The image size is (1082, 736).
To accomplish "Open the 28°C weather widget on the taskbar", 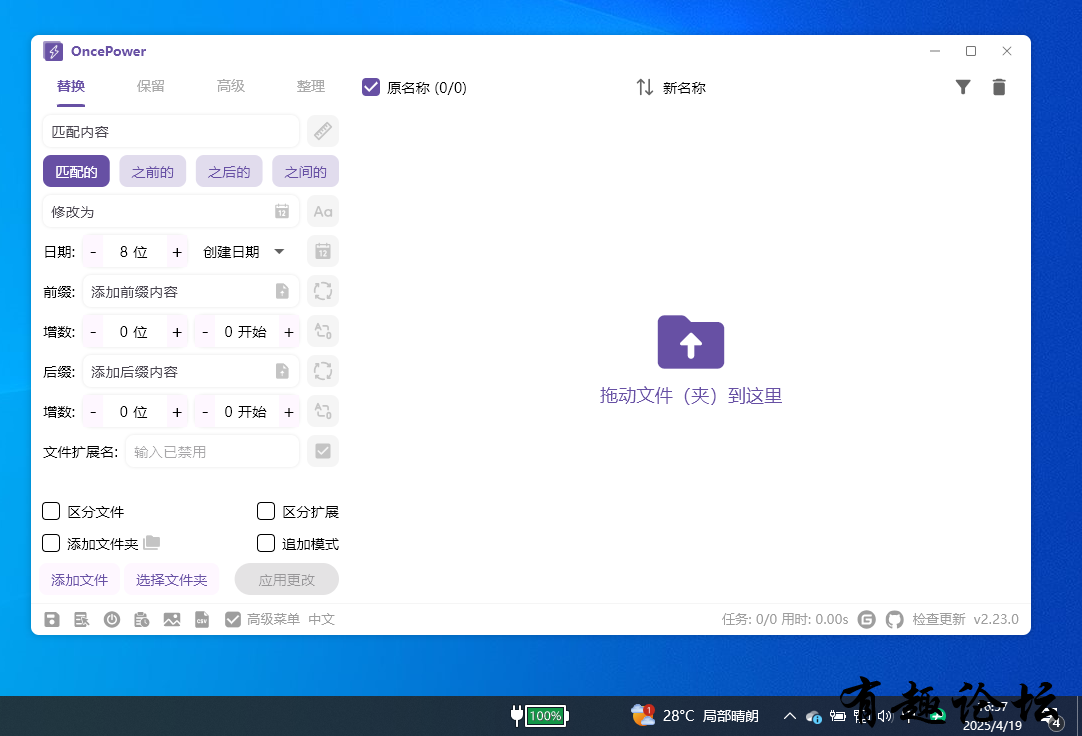I will (695, 716).
